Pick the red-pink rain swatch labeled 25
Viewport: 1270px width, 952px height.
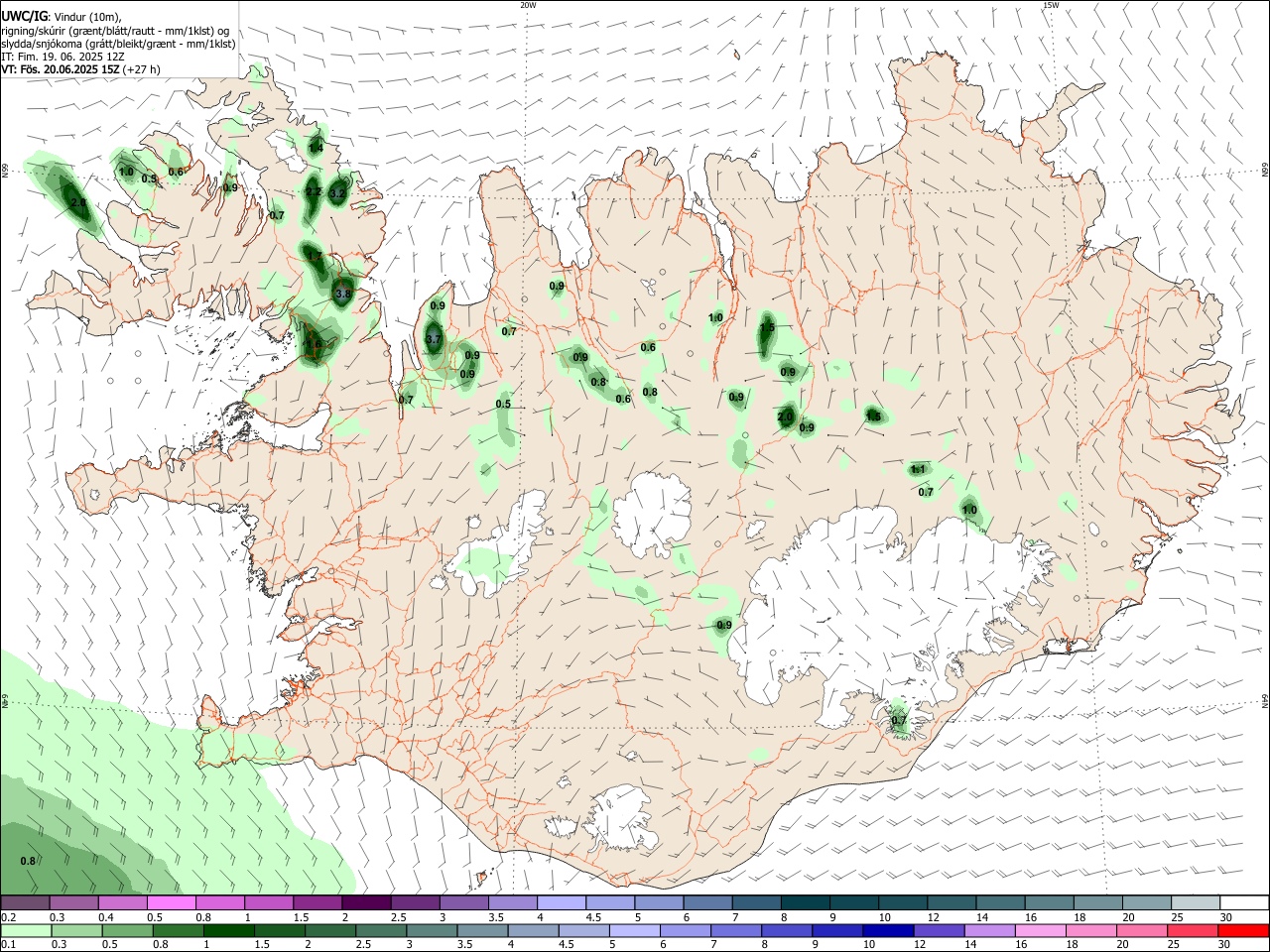point(1193,931)
